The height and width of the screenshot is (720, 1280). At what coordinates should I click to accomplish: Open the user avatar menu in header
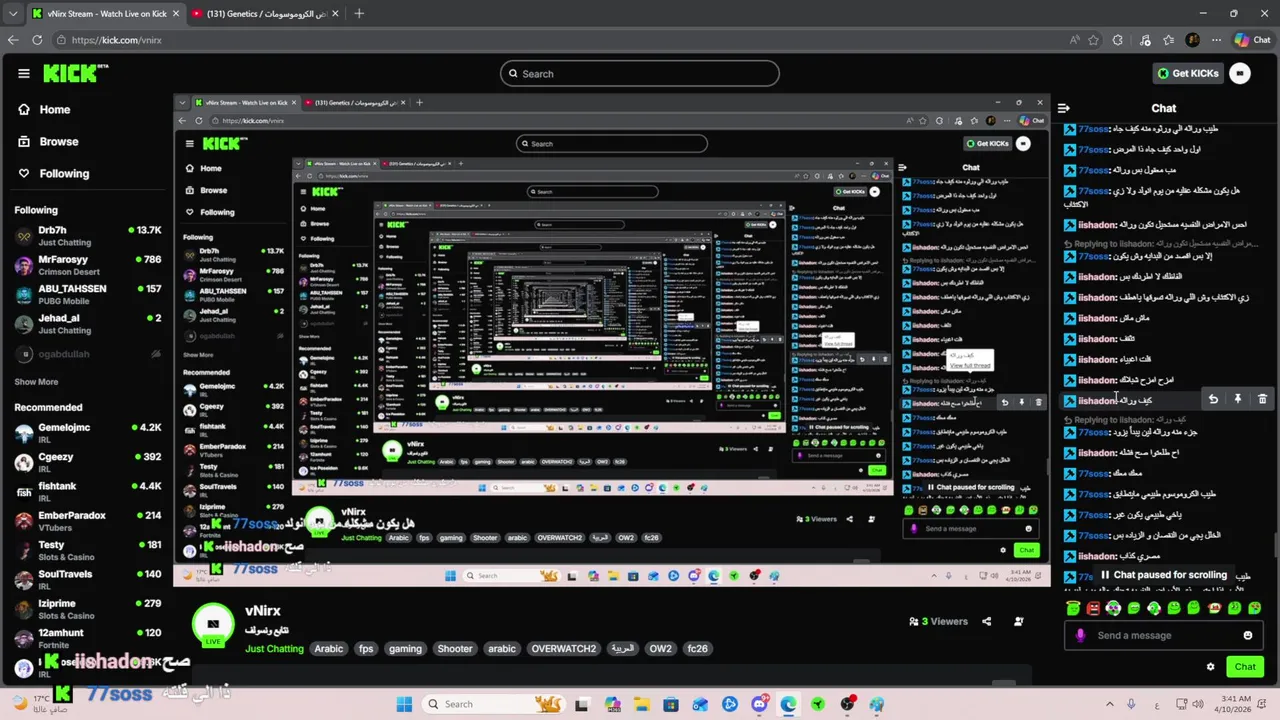(1240, 73)
